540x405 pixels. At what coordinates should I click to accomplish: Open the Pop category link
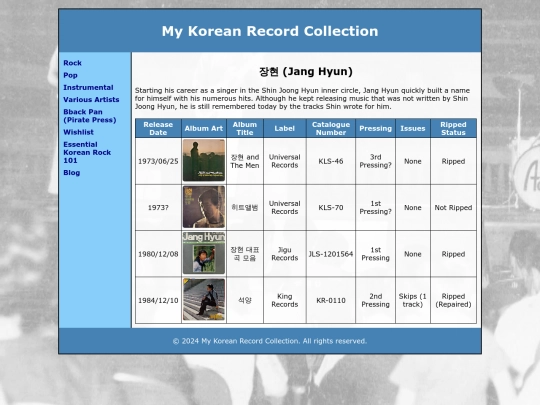[x=70, y=75]
